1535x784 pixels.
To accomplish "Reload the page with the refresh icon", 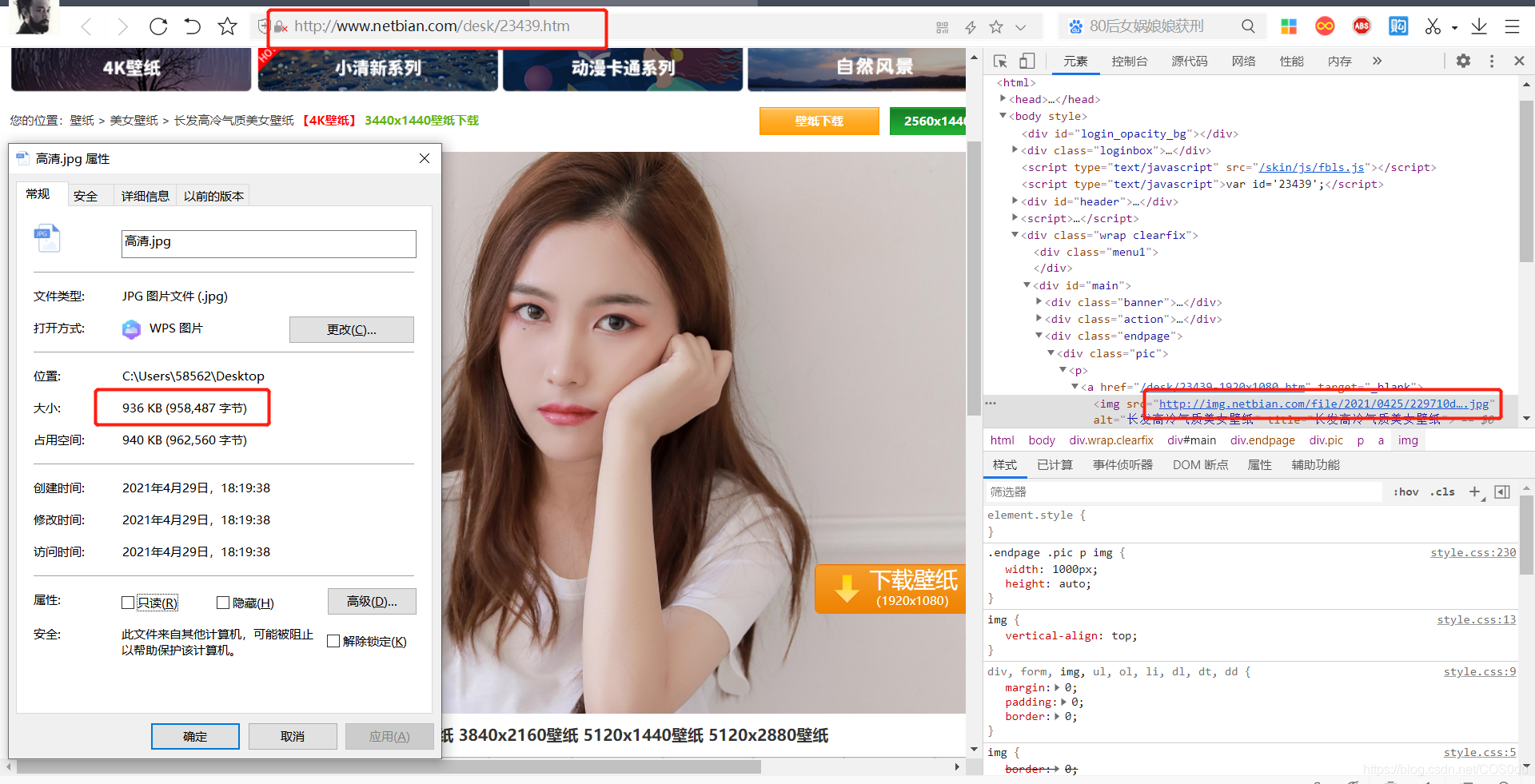I will click(158, 26).
